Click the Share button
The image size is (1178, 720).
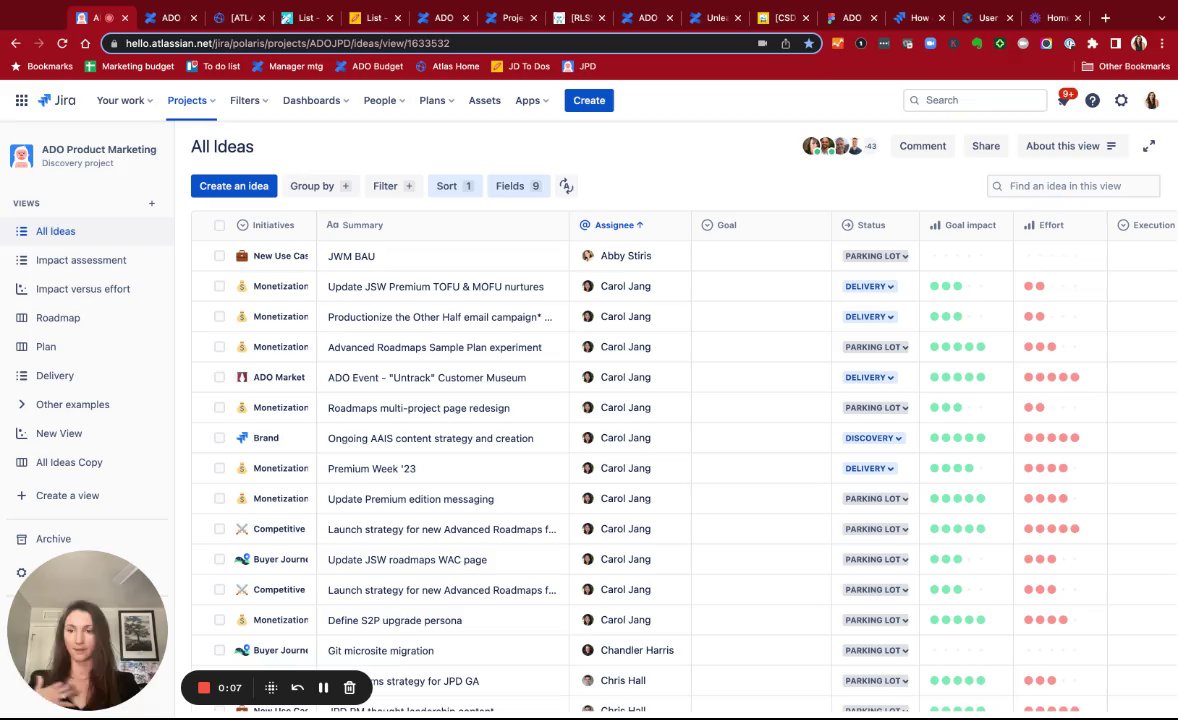[986, 147]
